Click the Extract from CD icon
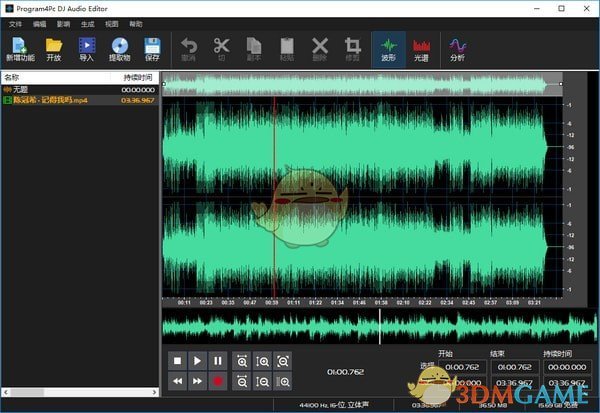This screenshot has height=413, width=600. coord(119,48)
